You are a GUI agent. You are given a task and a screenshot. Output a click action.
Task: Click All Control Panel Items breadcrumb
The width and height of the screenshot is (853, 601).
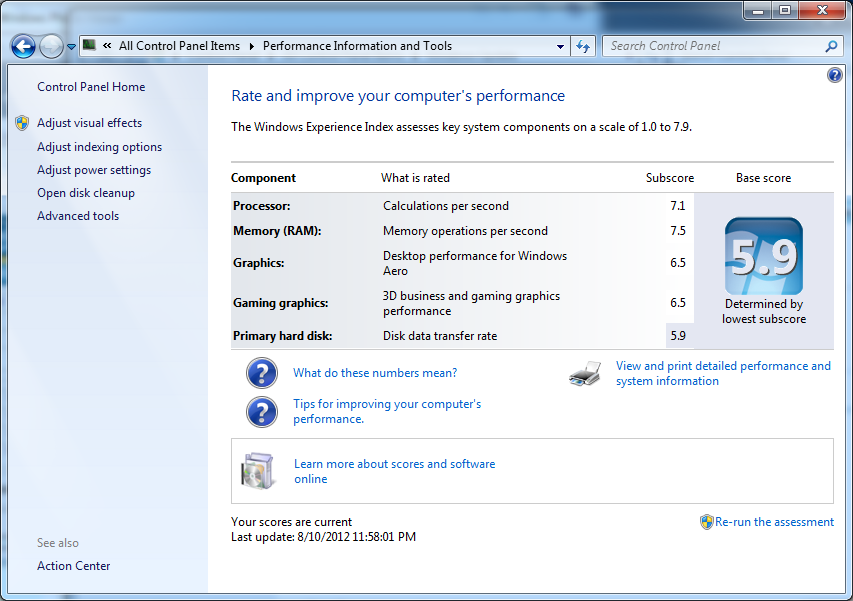pos(180,46)
